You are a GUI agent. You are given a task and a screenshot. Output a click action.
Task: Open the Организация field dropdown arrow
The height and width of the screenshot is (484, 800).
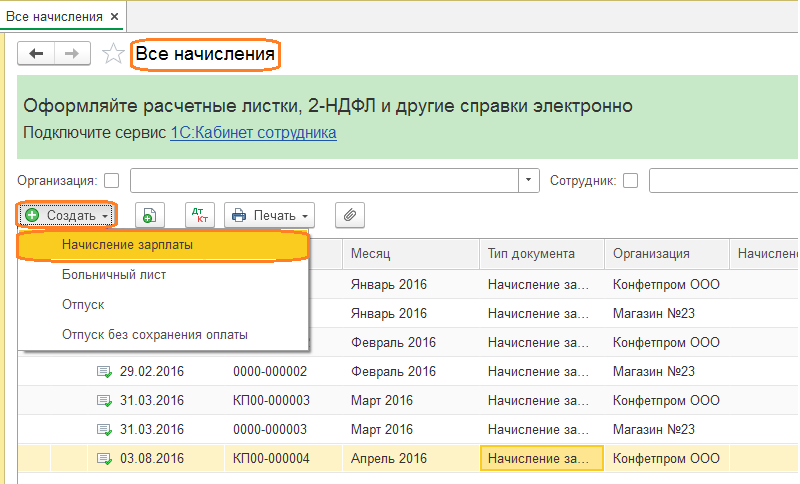(529, 181)
